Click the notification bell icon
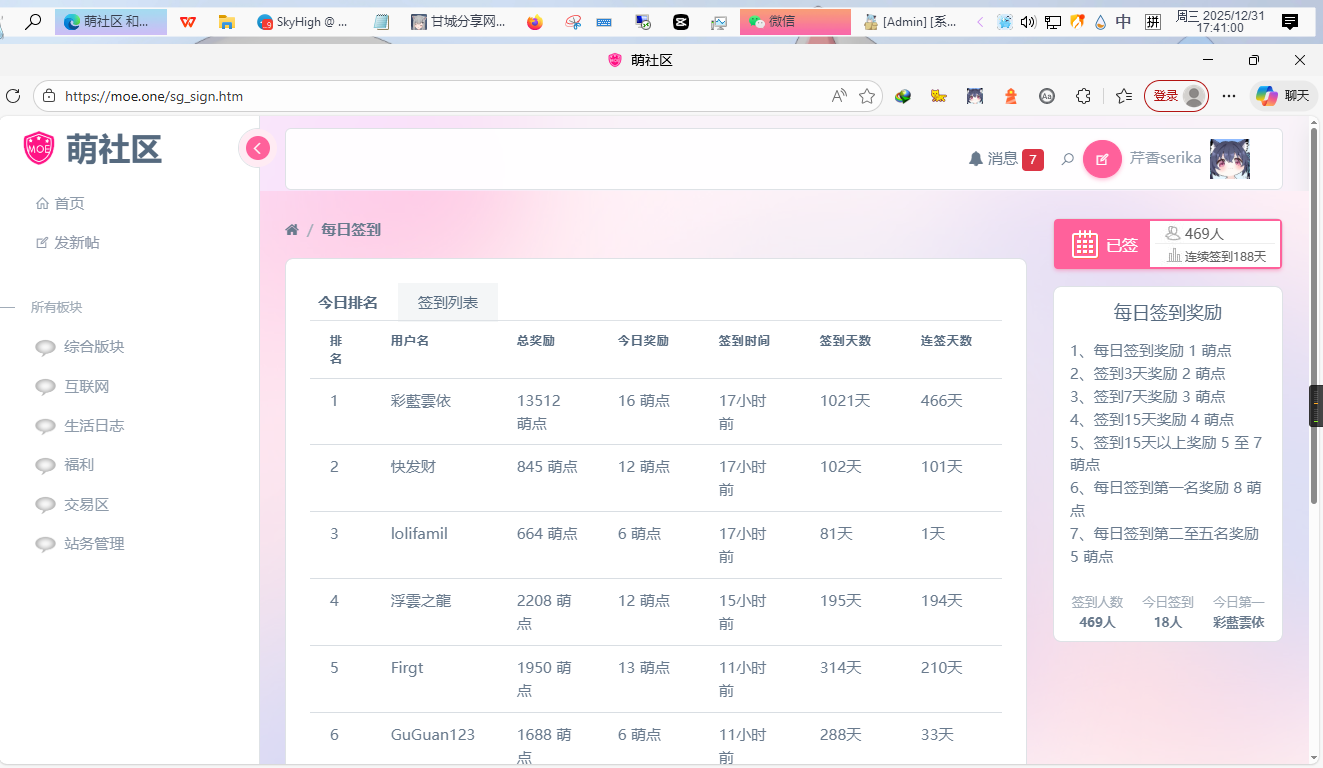This screenshot has height=768, width=1323. click(976, 159)
